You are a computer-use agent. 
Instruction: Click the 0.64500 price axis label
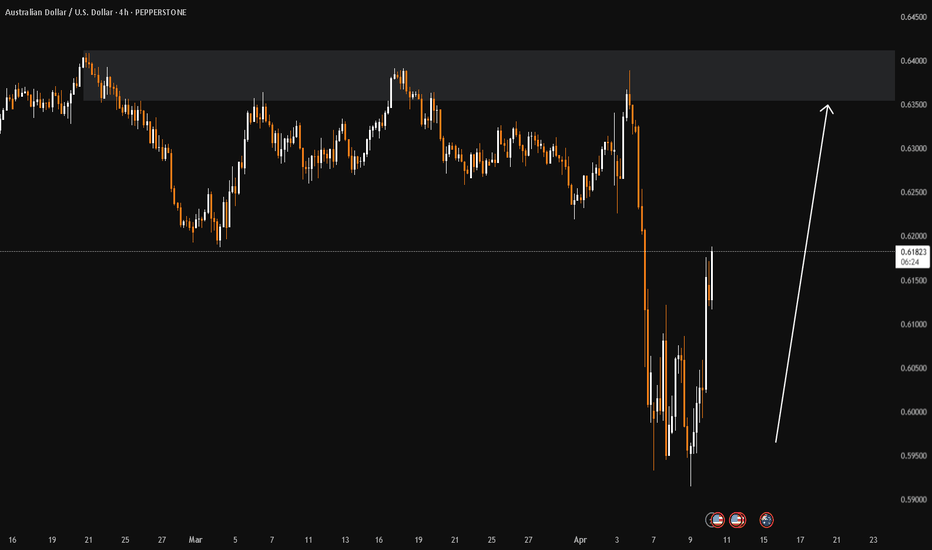pyautogui.click(x=914, y=17)
